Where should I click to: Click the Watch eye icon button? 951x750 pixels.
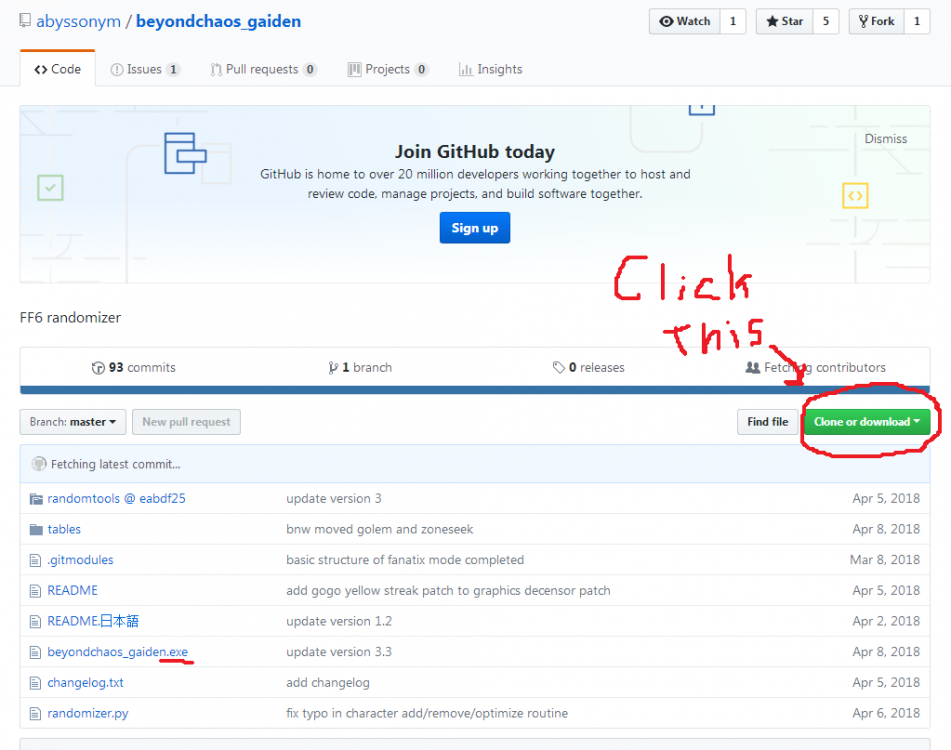(685, 21)
